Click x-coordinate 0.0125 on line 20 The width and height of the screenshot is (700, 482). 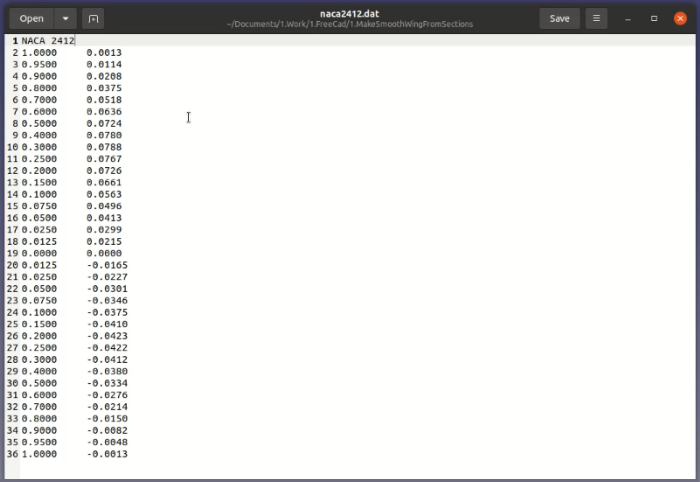pyautogui.click(x=39, y=265)
